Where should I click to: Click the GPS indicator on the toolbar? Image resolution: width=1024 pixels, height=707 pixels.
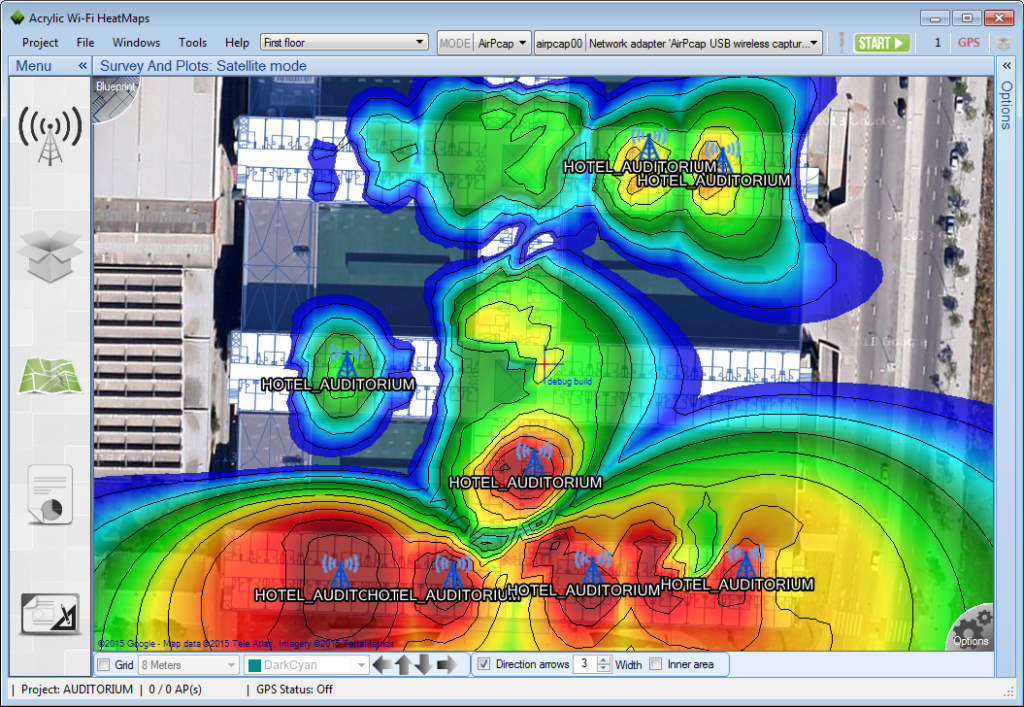click(x=968, y=42)
